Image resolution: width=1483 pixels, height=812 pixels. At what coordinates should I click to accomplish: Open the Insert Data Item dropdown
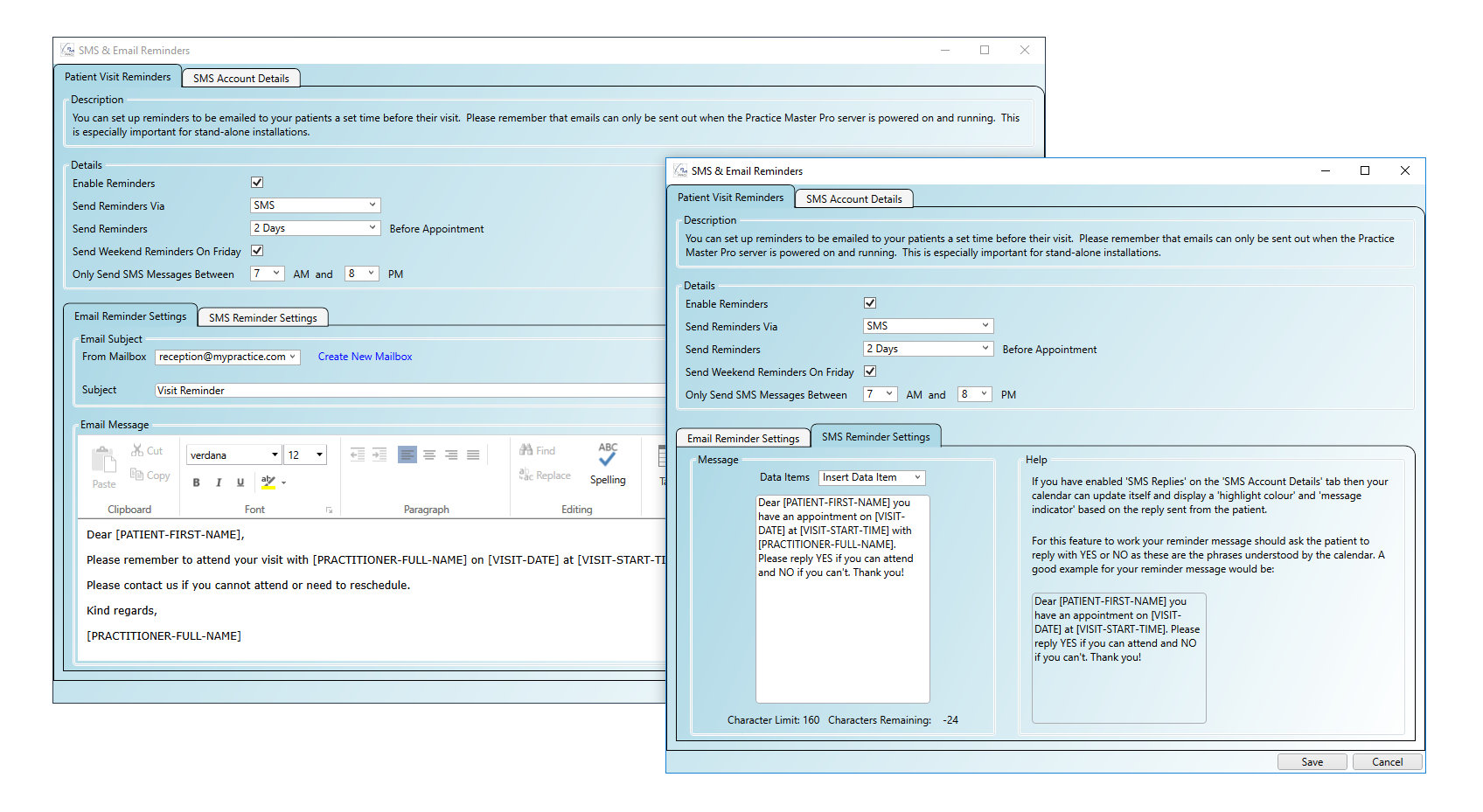click(872, 477)
